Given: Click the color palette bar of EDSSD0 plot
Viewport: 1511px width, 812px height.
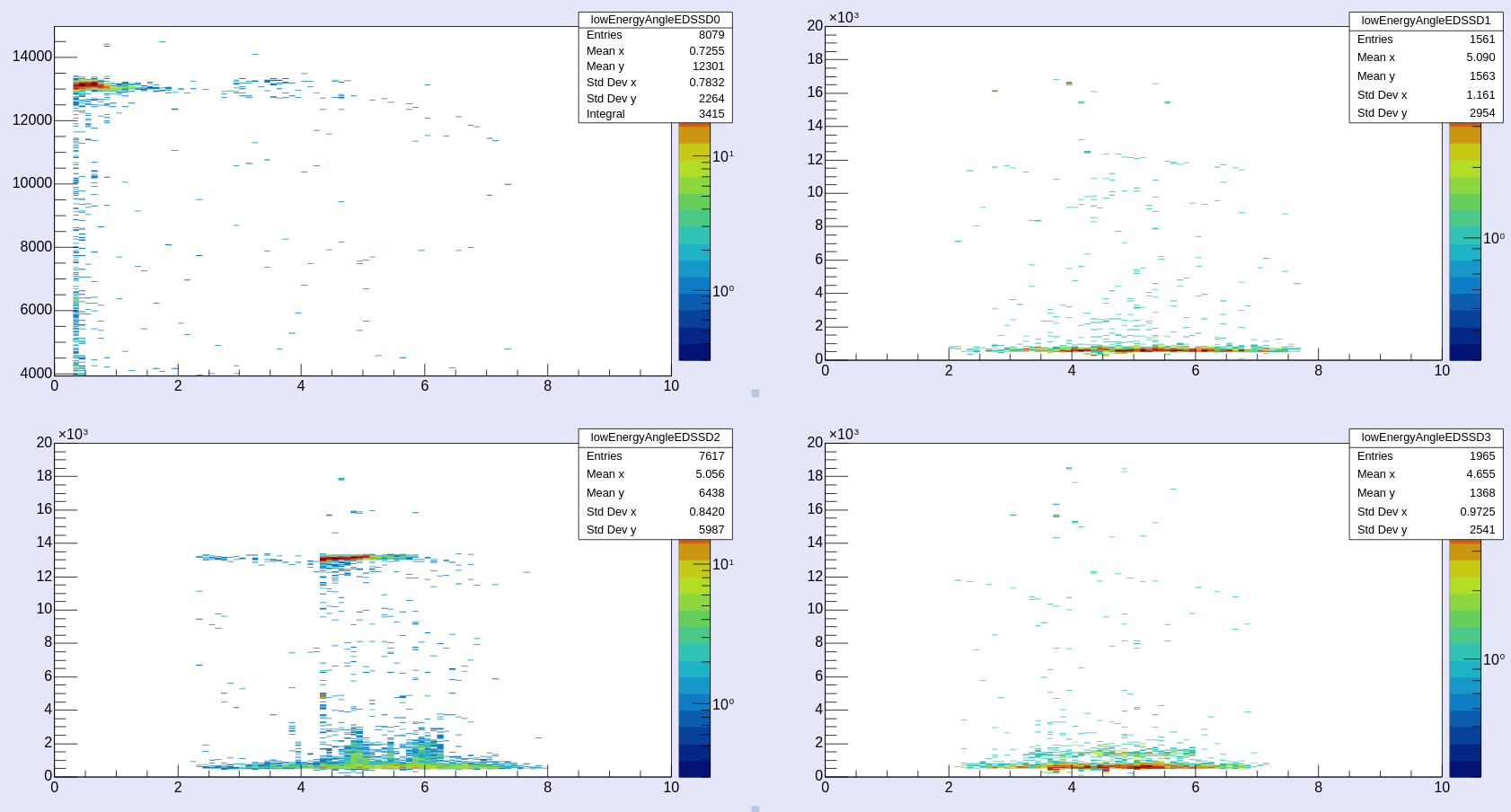Looking at the screenshot, I should pyautogui.click(x=694, y=243).
